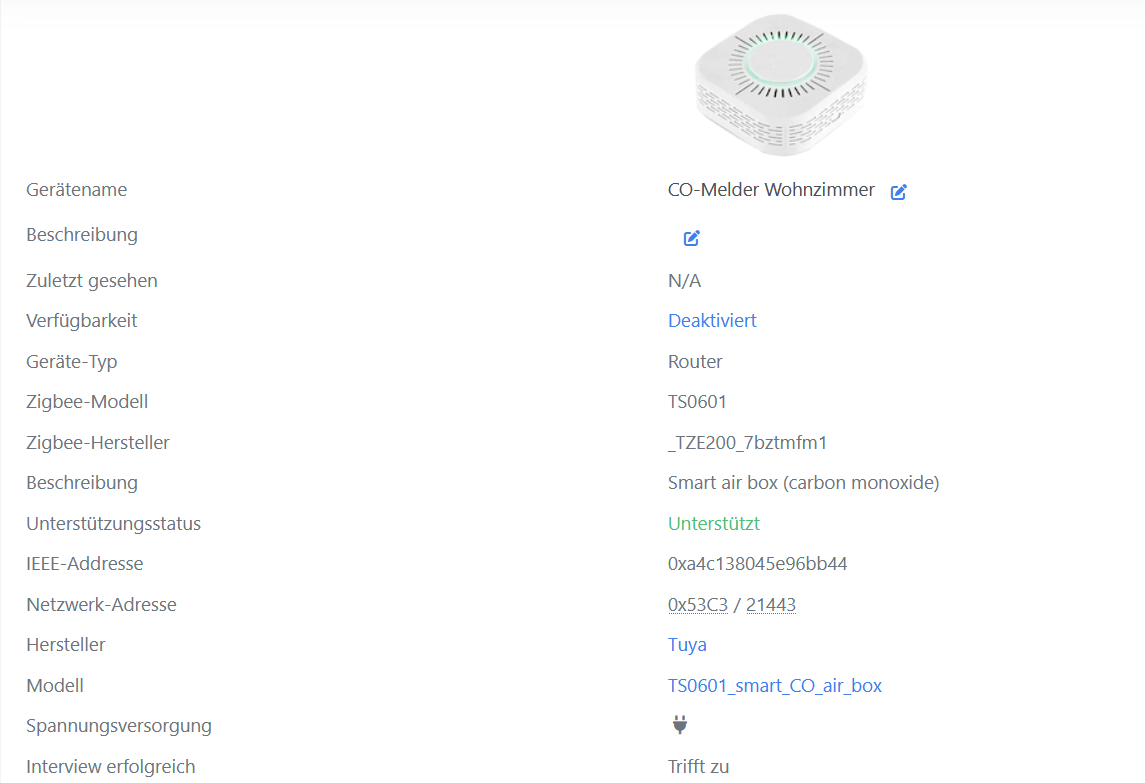Screen dimensions: 1145x783
Task: Click the Netzwerk-Adresse label
Action: (101, 604)
